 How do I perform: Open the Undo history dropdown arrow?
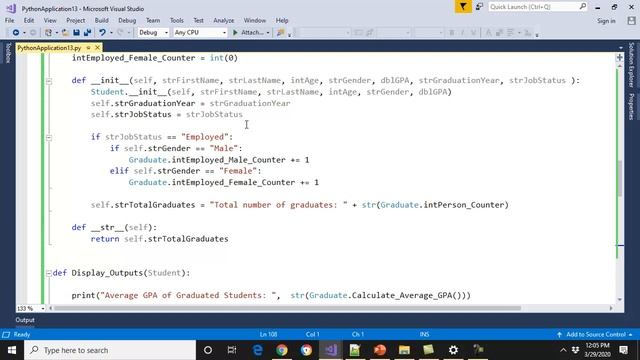click(111, 32)
